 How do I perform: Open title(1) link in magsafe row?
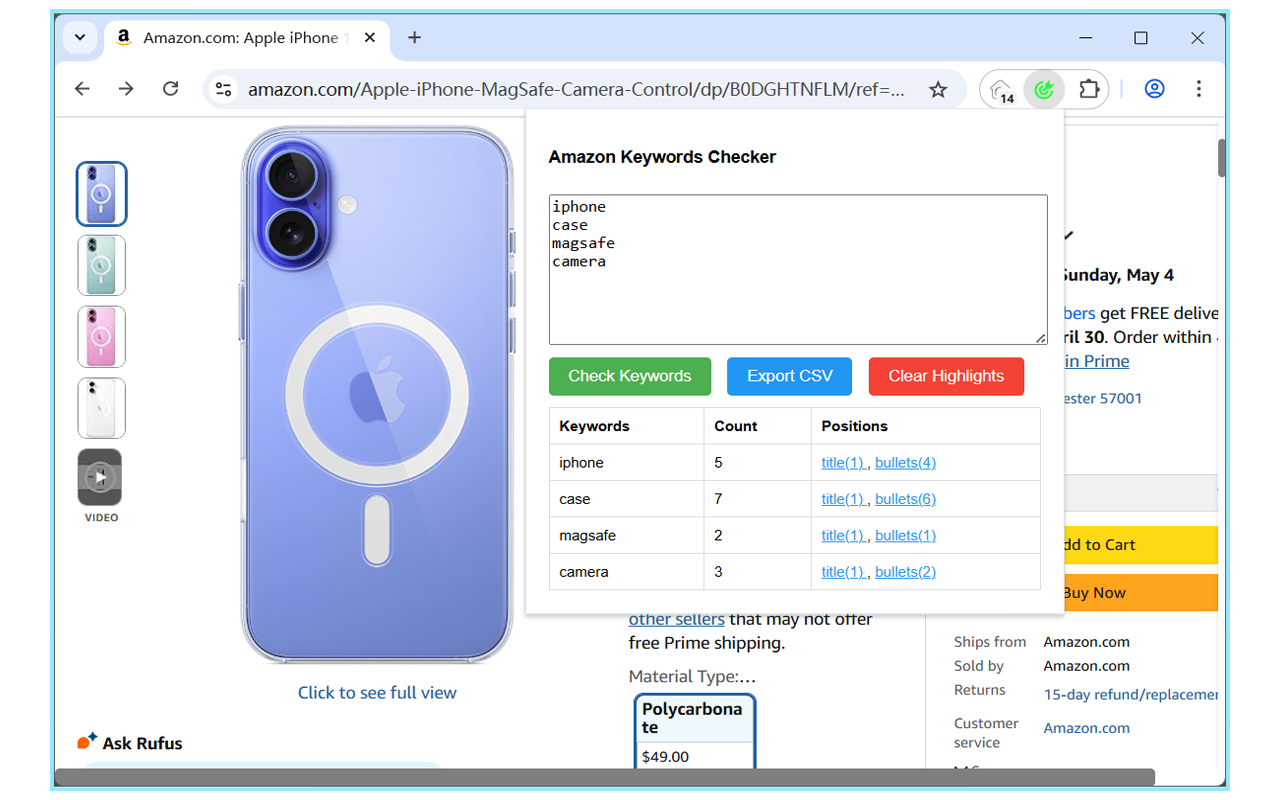[x=844, y=536]
